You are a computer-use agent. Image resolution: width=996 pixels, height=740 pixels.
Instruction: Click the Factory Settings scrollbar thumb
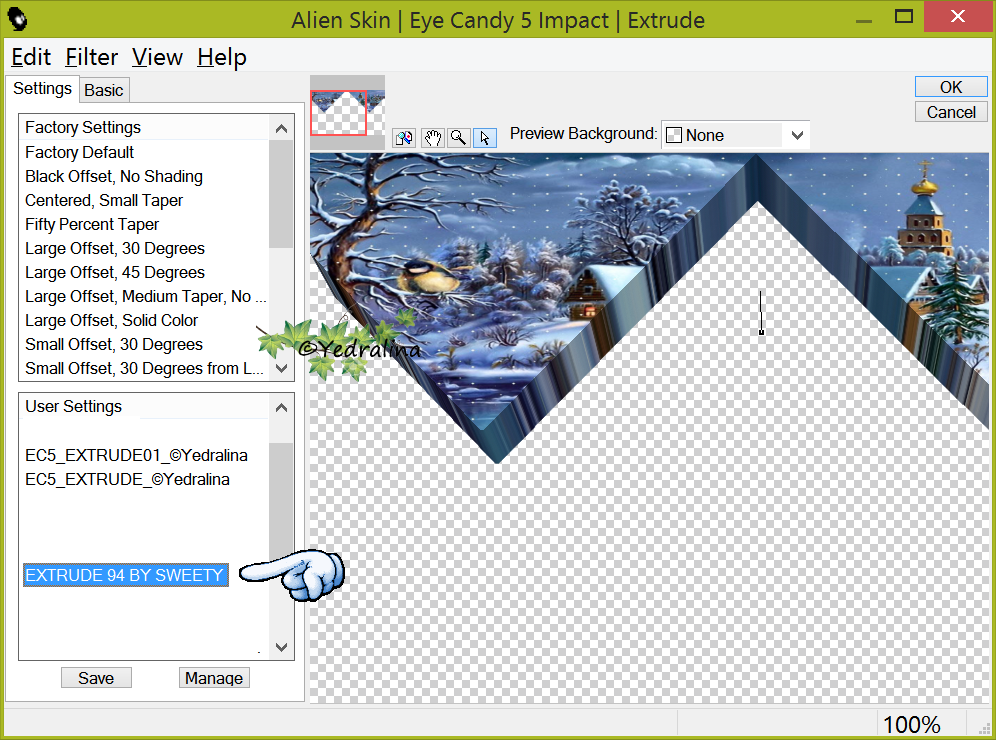(x=281, y=194)
